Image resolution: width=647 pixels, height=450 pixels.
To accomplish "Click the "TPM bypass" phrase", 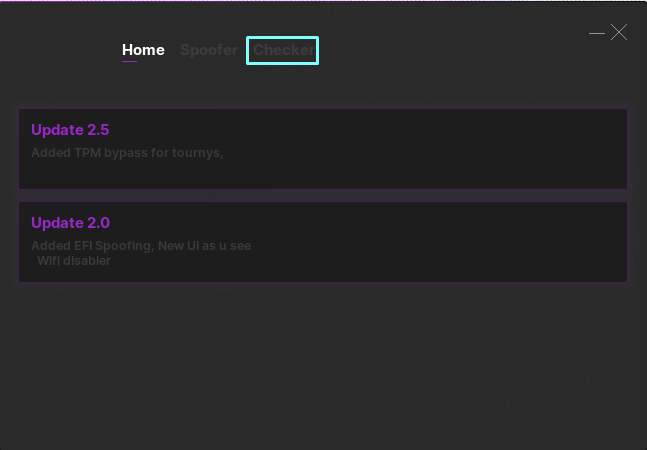I will pyautogui.click(x=110, y=153).
